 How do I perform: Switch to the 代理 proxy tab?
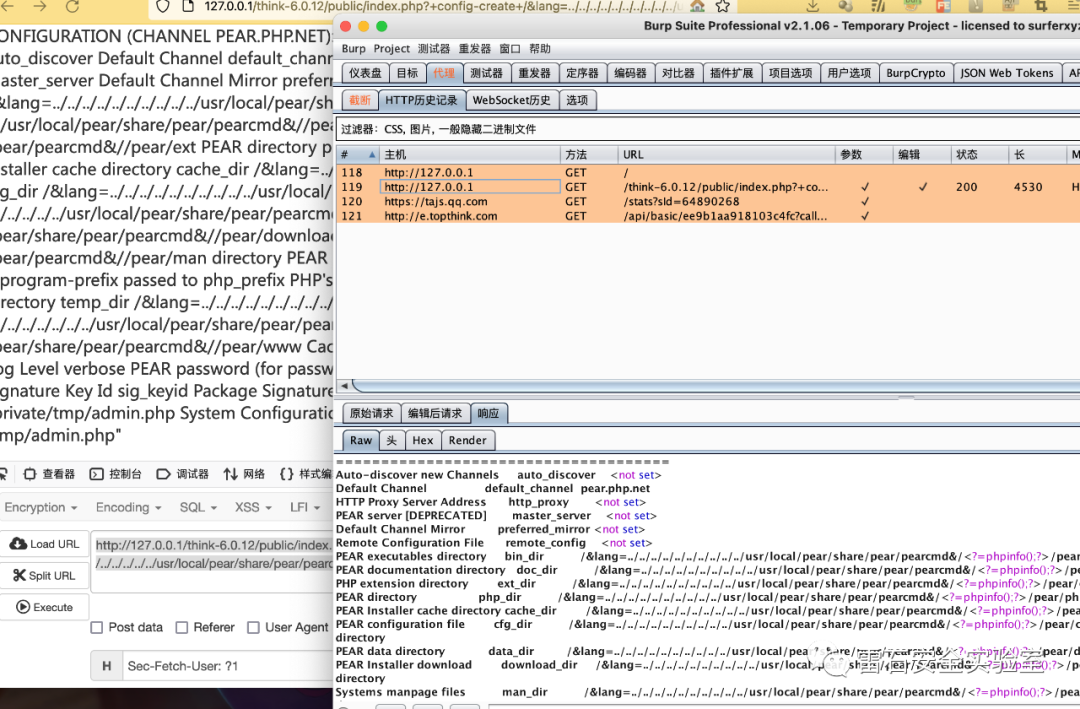click(444, 73)
